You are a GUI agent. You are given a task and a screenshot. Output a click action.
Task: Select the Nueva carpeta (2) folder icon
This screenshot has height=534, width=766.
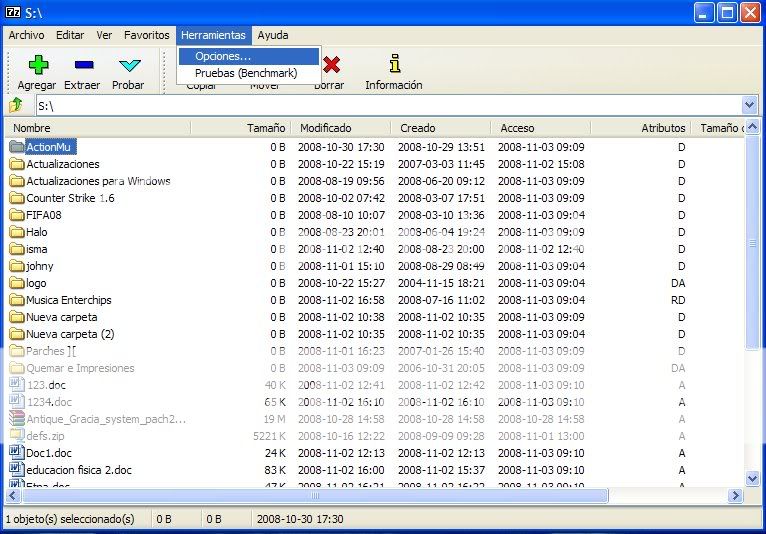click(17, 334)
